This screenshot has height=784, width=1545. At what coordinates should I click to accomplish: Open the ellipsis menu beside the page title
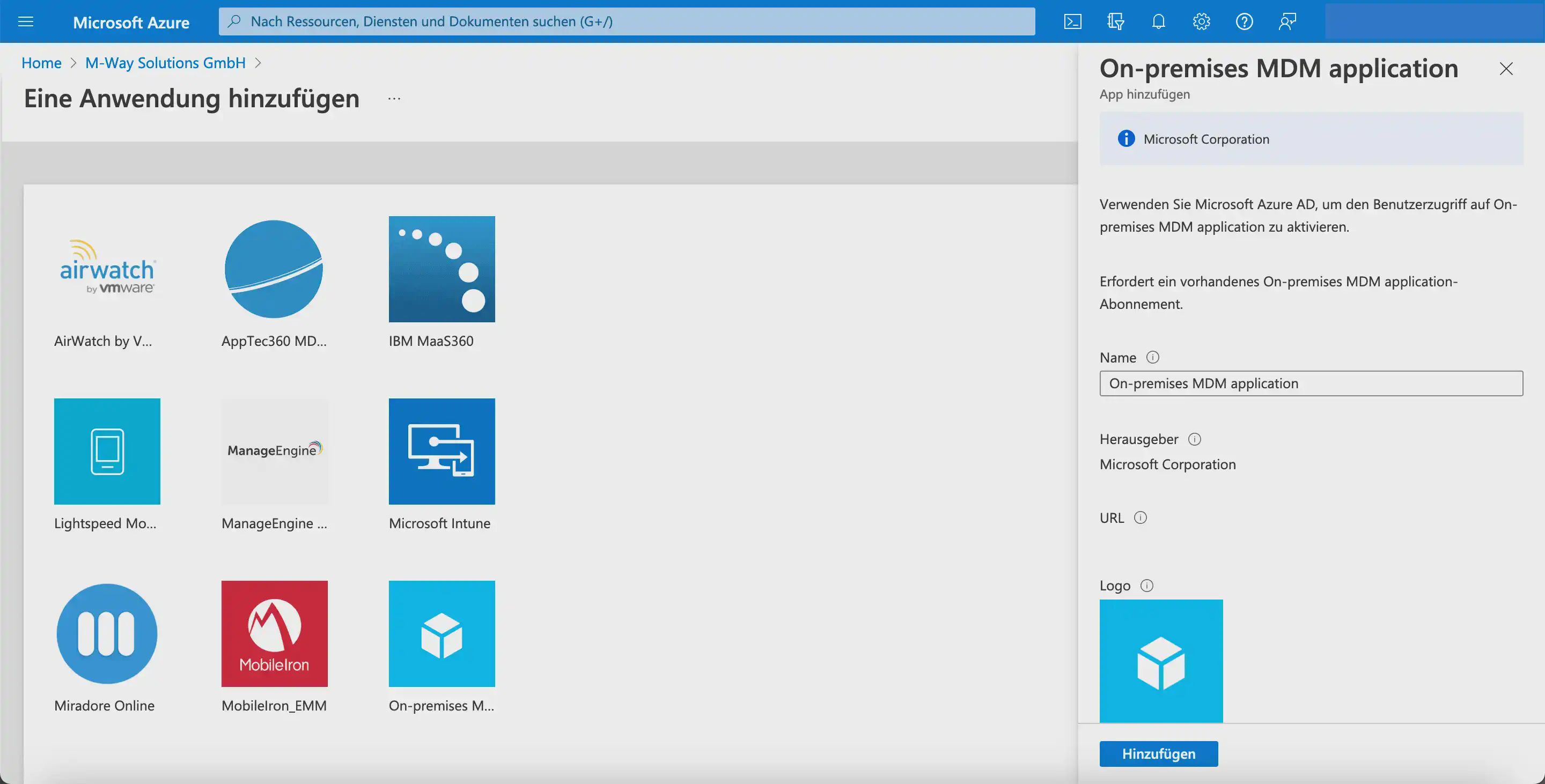[x=394, y=98]
